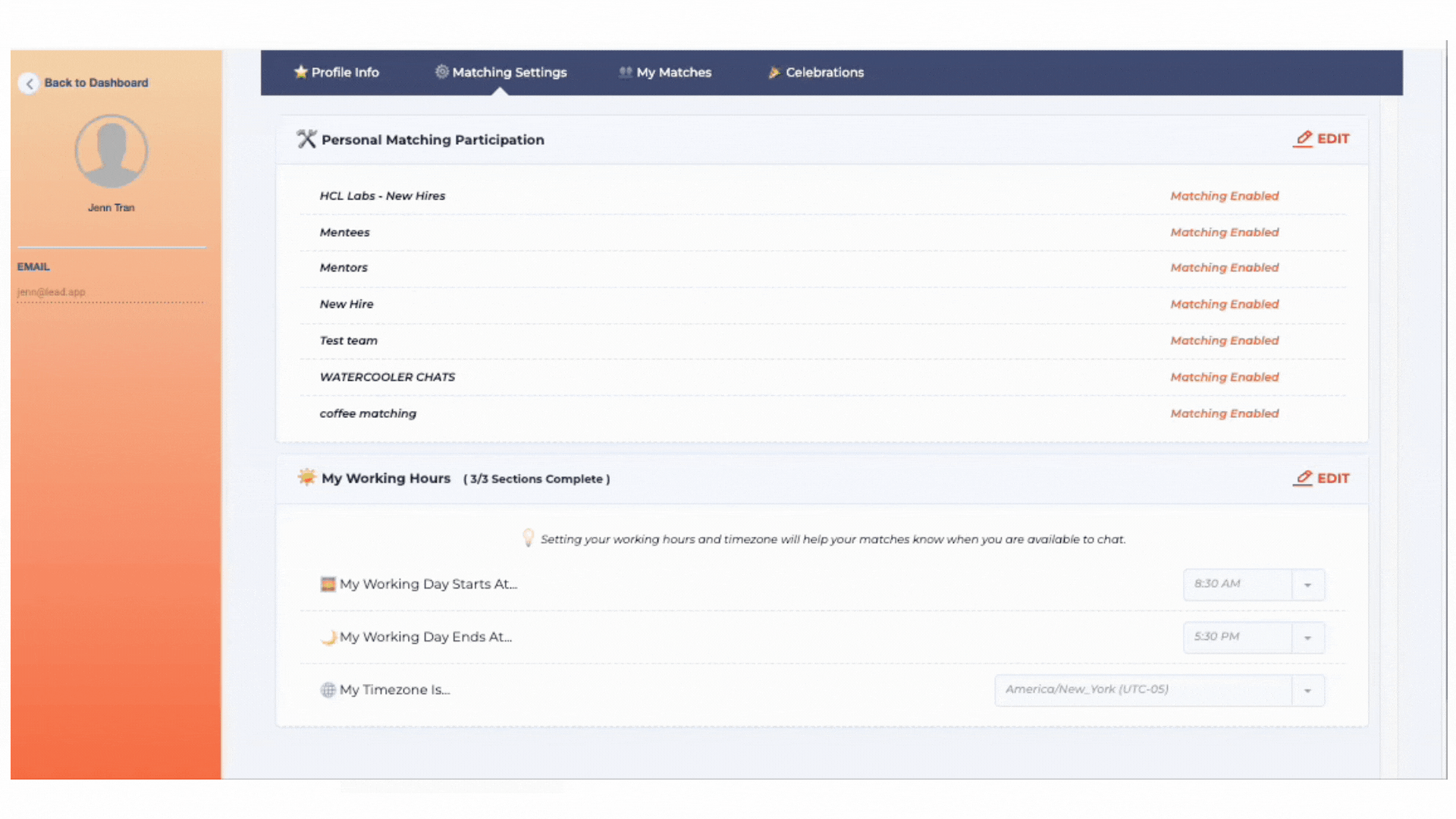Open the working day start time dropdown
Image resolution: width=1456 pixels, height=819 pixels.
click(x=1307, y=585)
